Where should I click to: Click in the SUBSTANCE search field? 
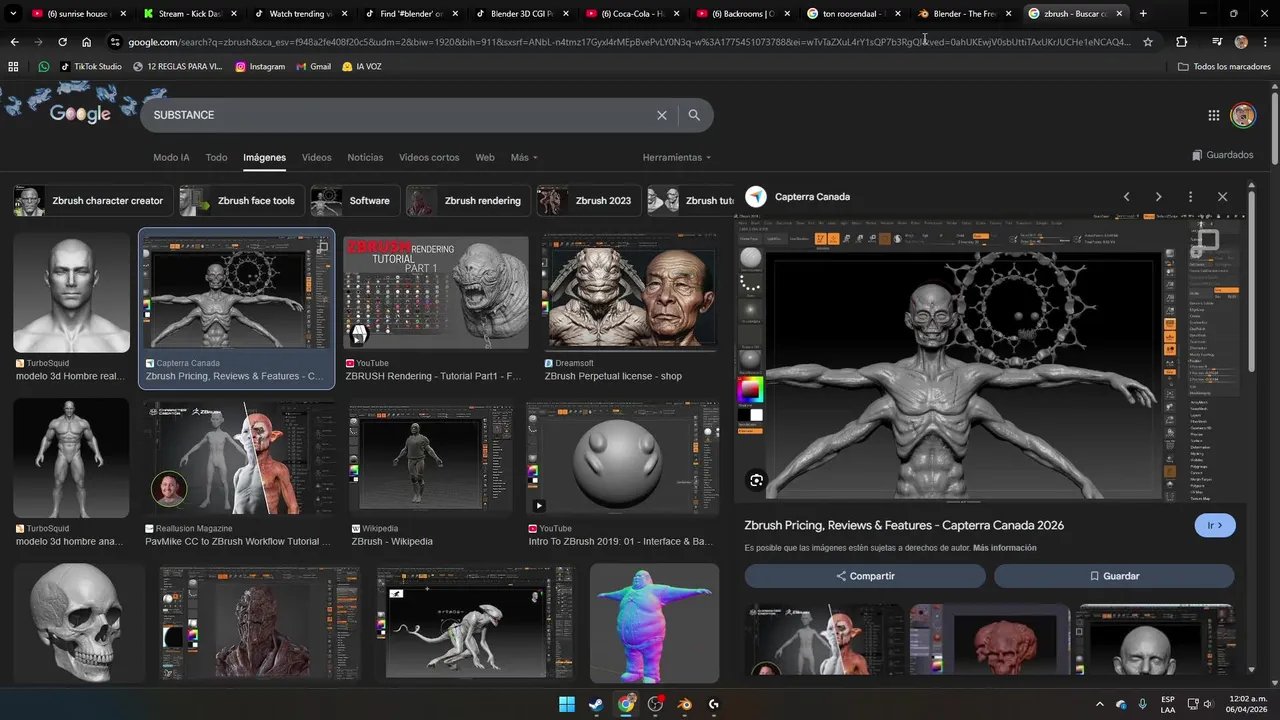(400, 115)
